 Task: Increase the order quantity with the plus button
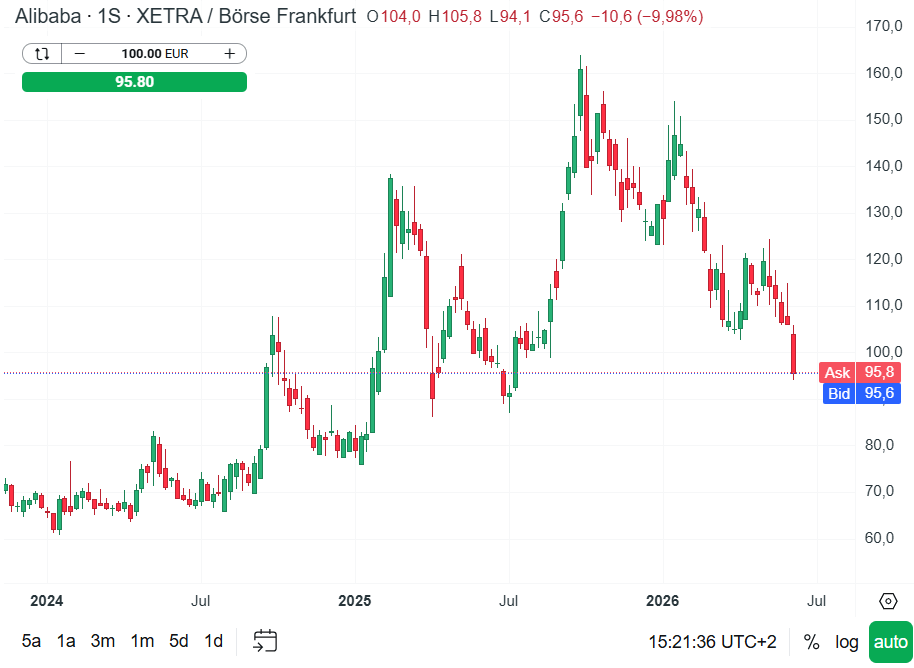pos(230,54)
